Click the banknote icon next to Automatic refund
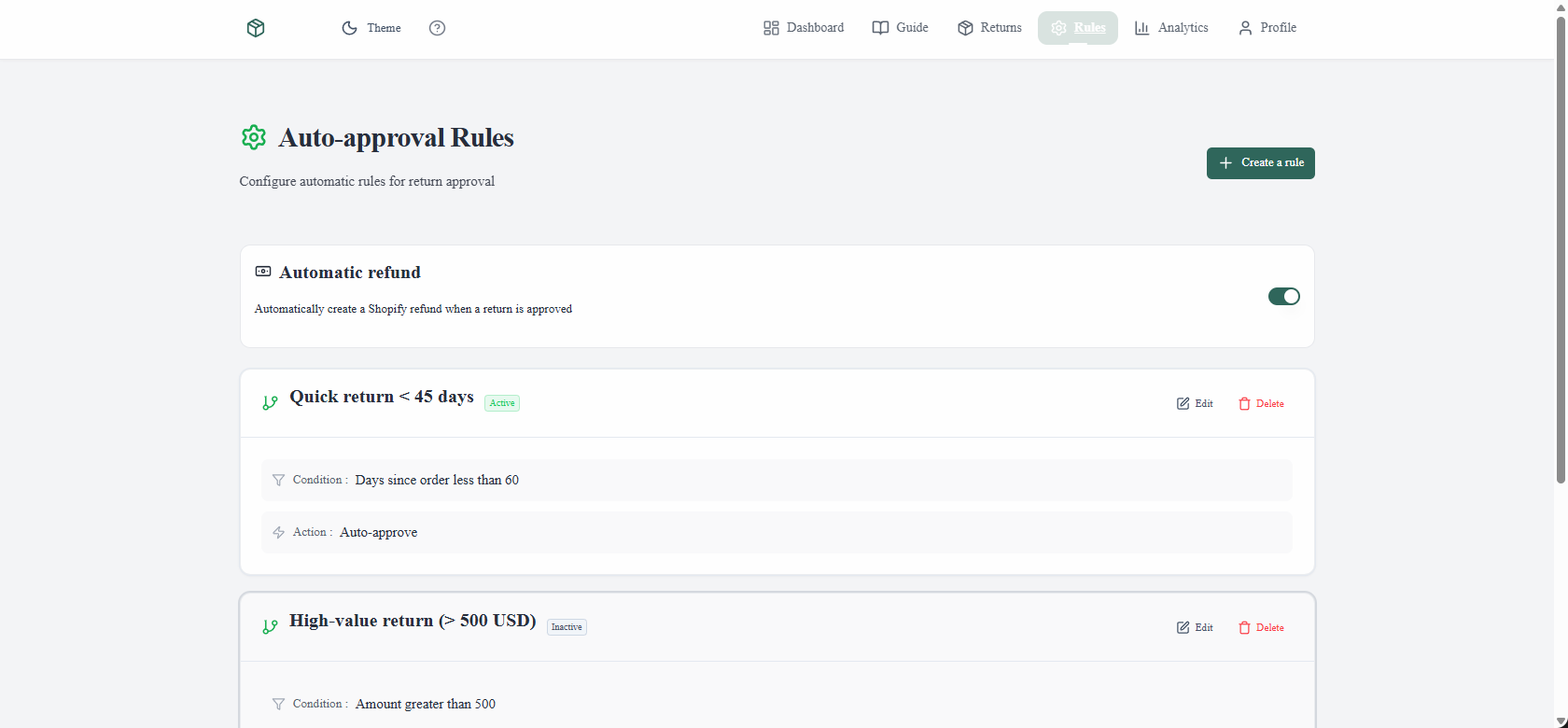Image resolution: width=1568 pixels, height=728 pixels. 263,272
